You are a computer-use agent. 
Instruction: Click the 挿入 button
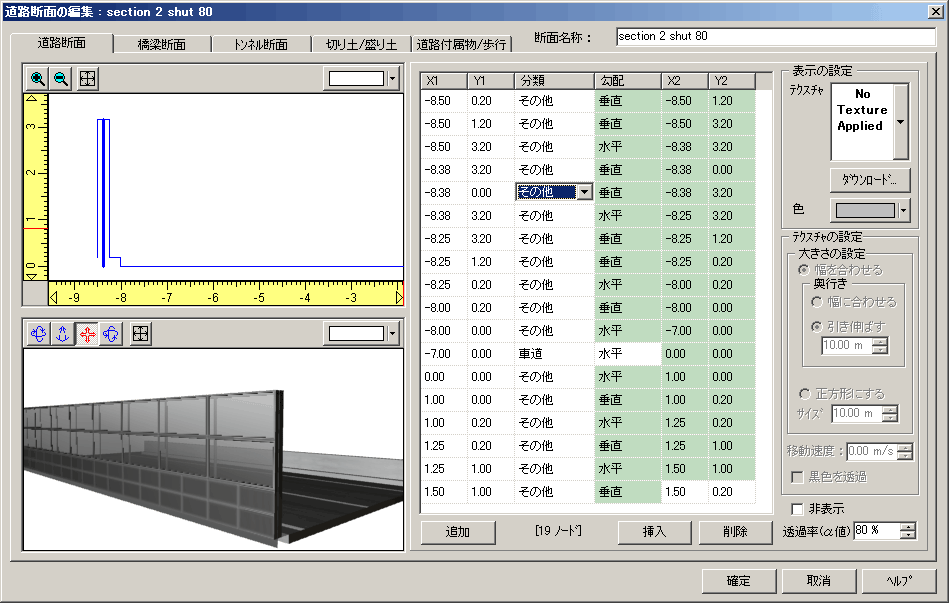(654, 532)
